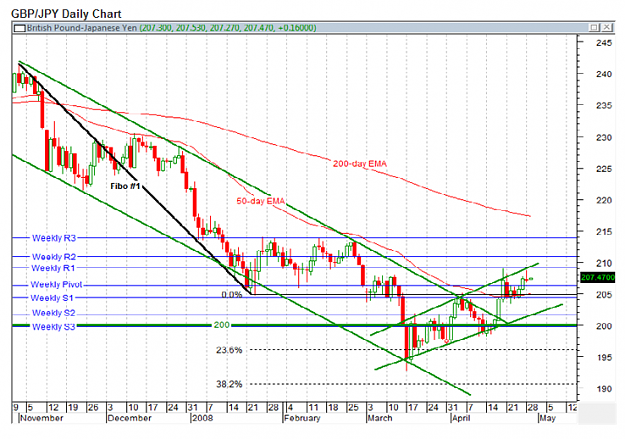
Task: Click the 245 price axis value
Action: pyautogui.click(x=603, y=43)
